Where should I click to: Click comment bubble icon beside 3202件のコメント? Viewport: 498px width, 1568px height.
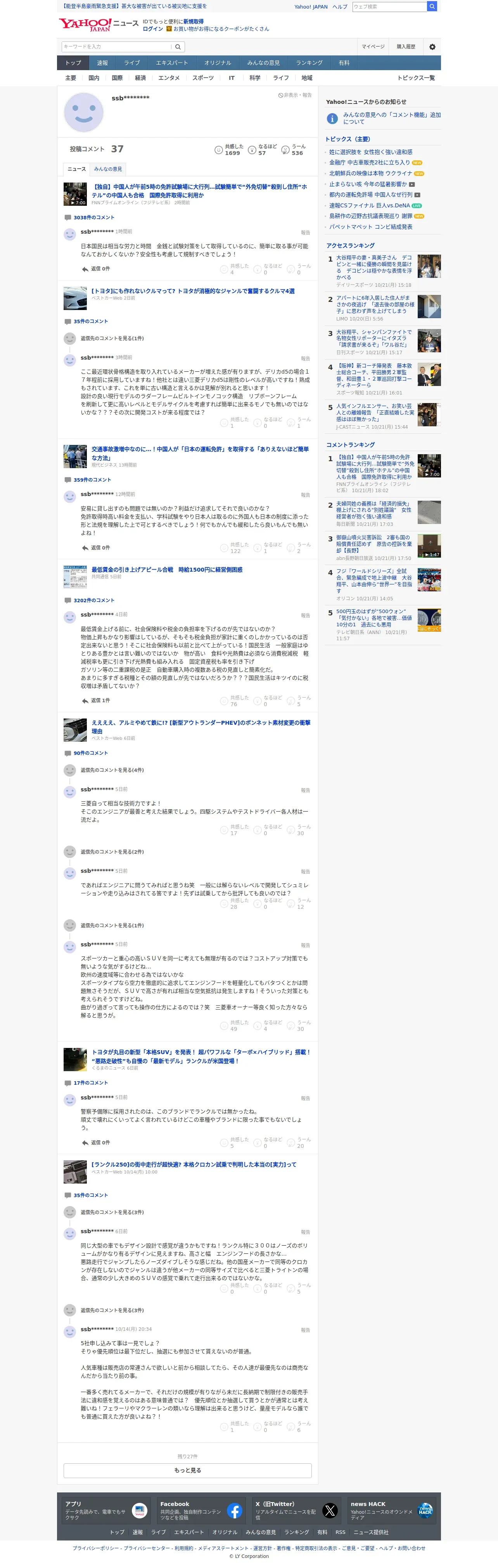[67, 600]
